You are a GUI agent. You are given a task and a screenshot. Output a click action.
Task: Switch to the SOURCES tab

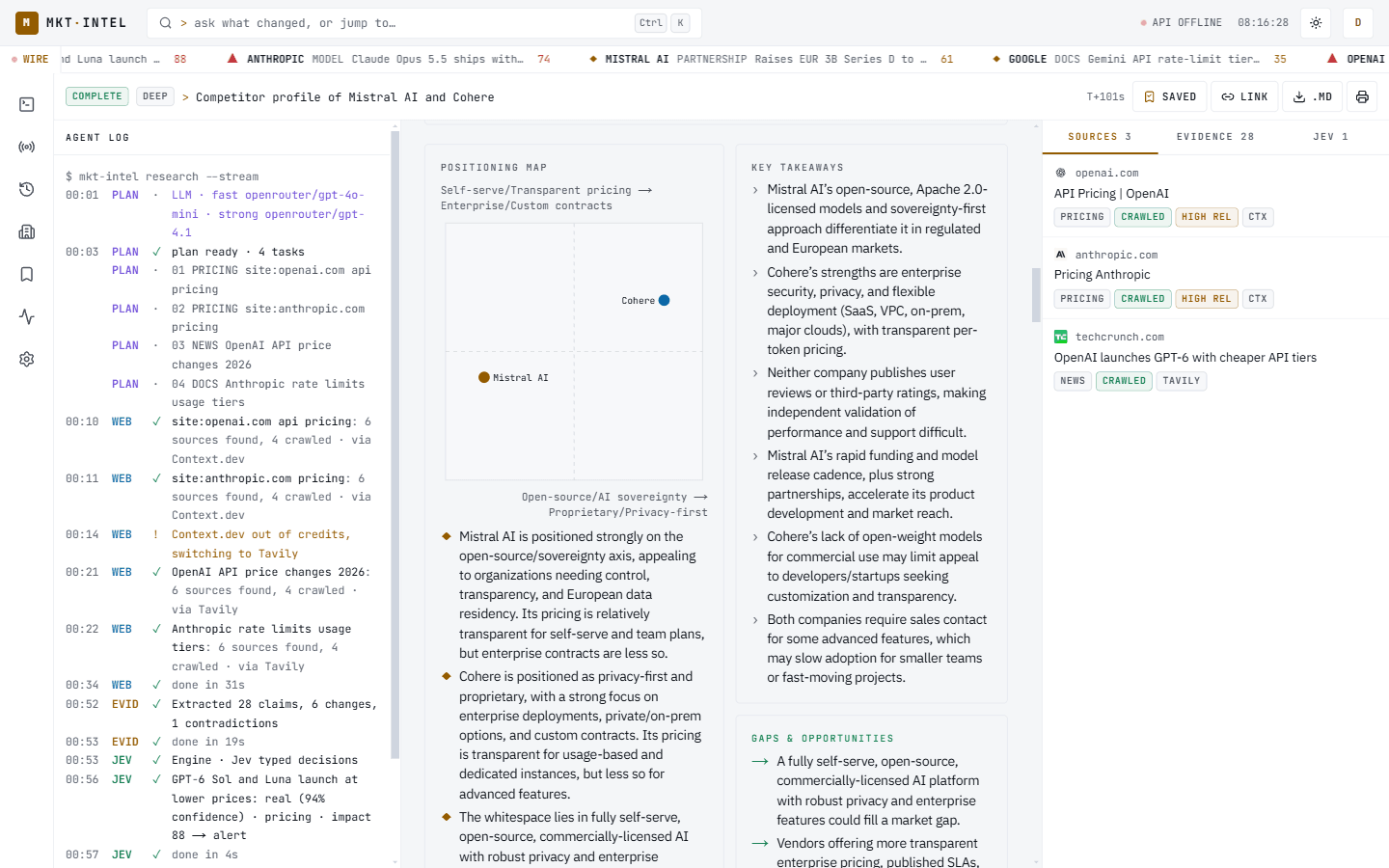(1100, 137)
